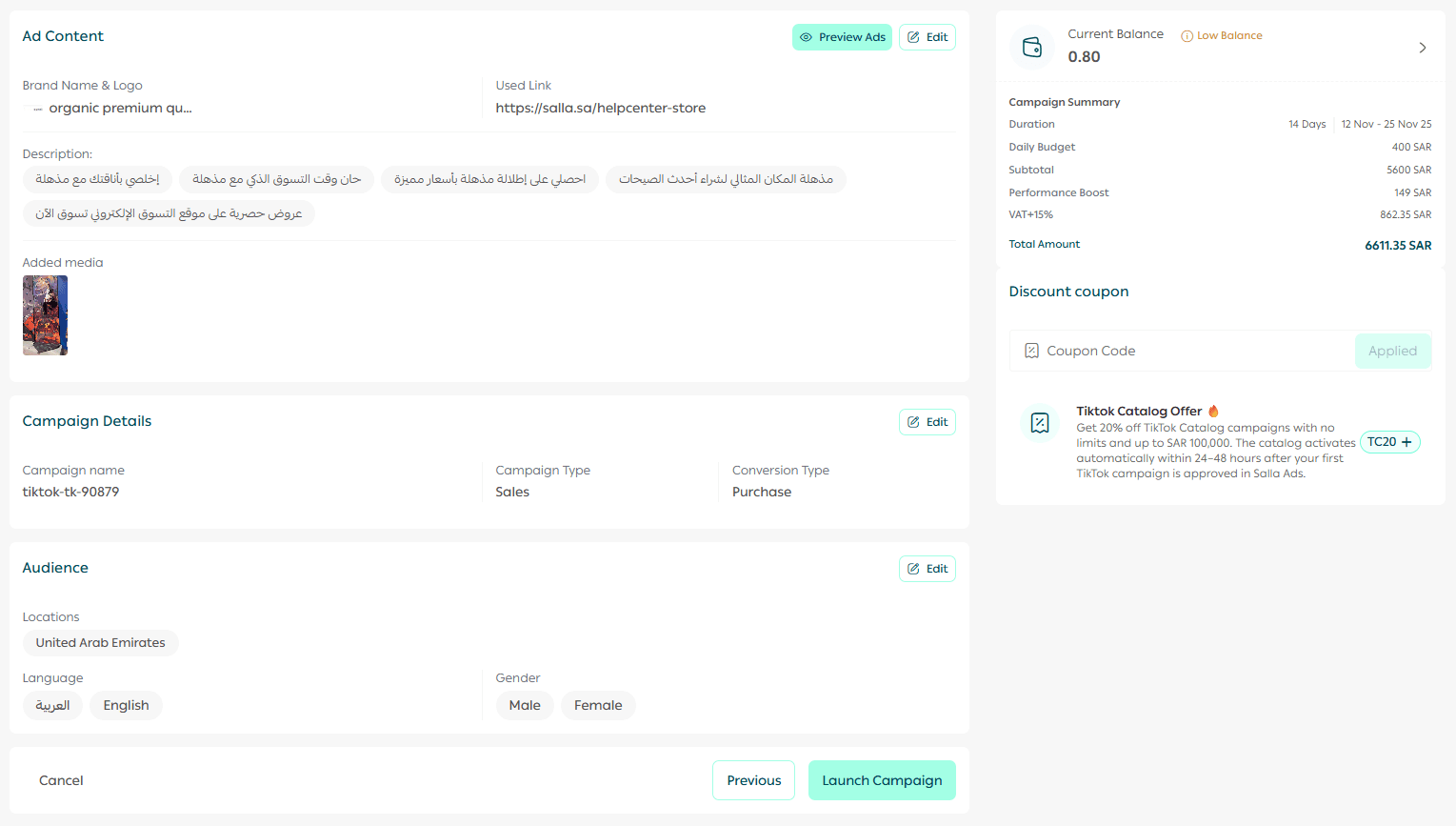Open the added media thumbnail

click(45, 315)
